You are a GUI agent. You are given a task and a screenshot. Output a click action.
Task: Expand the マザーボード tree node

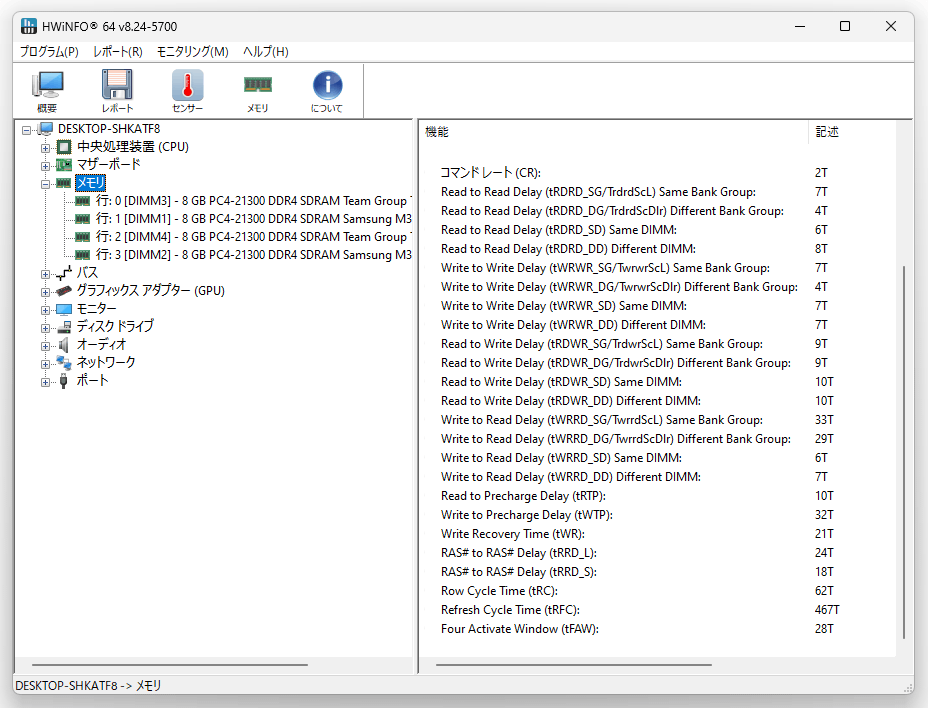click(x=46, y=165)
